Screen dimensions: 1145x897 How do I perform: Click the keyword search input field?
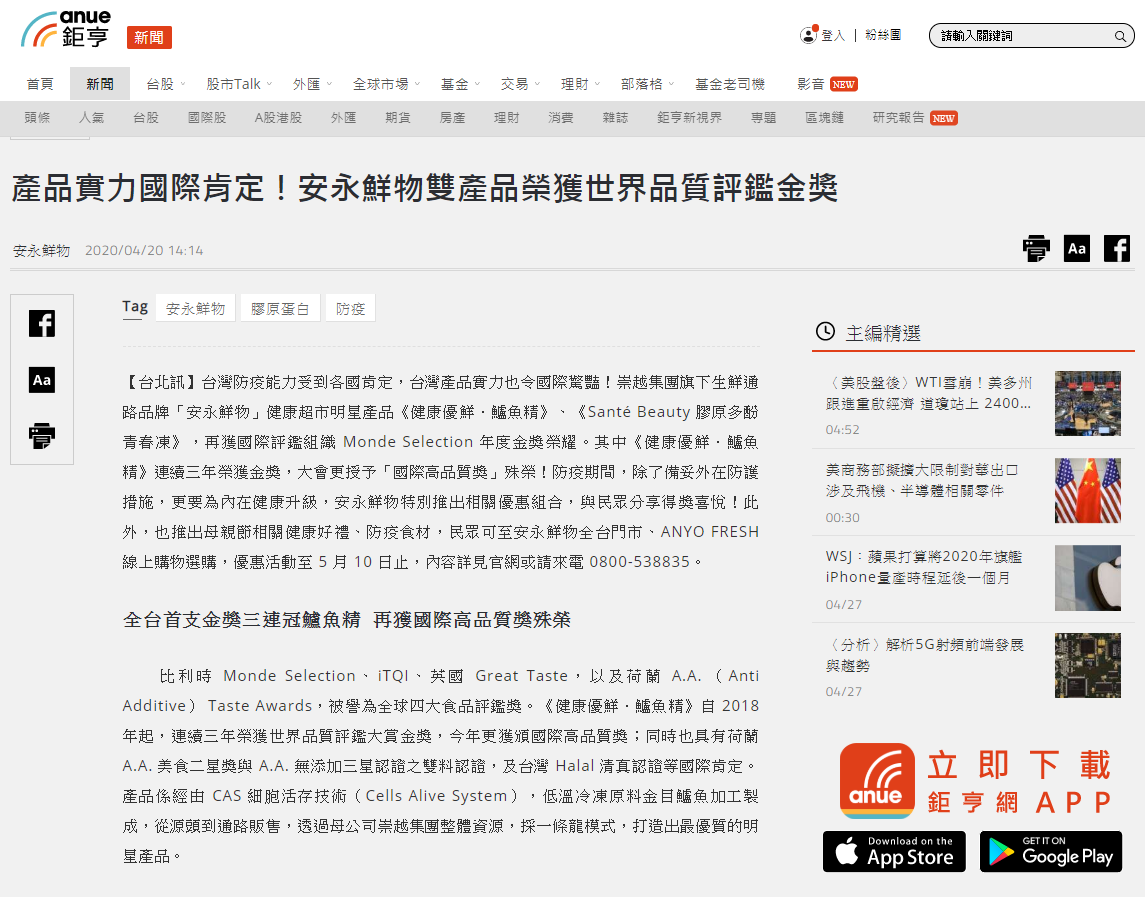coord(1020,36)
